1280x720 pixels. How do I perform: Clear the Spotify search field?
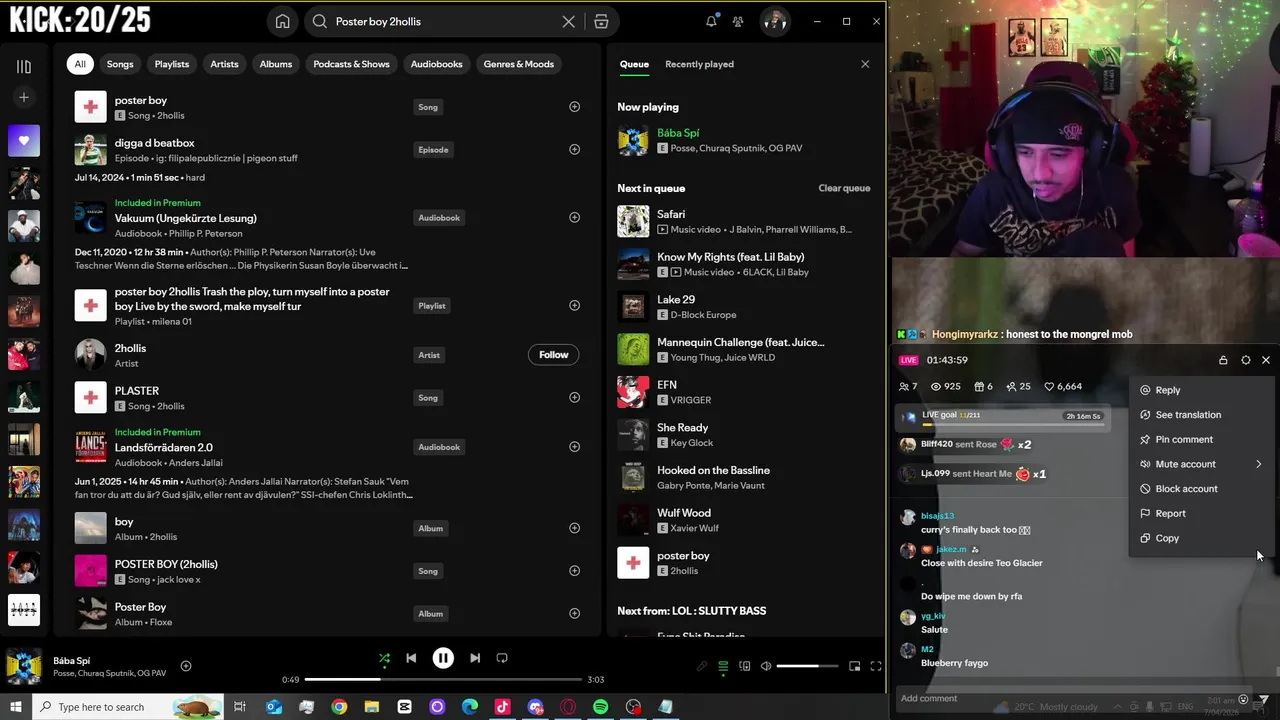568,21
